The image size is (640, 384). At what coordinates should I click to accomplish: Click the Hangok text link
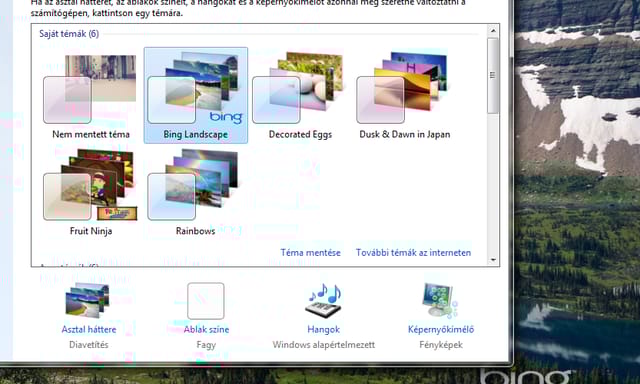(324, 329)
